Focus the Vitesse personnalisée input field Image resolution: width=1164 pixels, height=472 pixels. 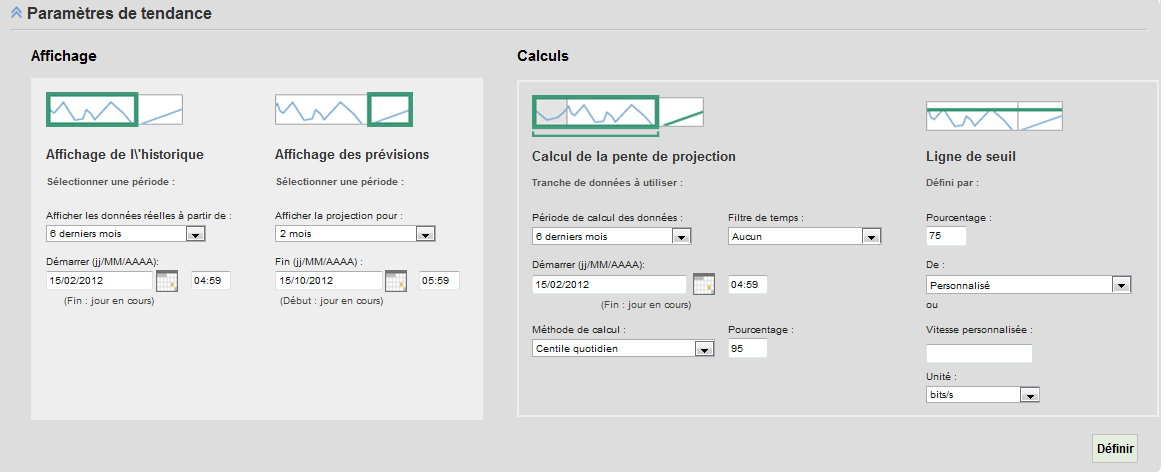pyautogui.click(x=979, y=353)
